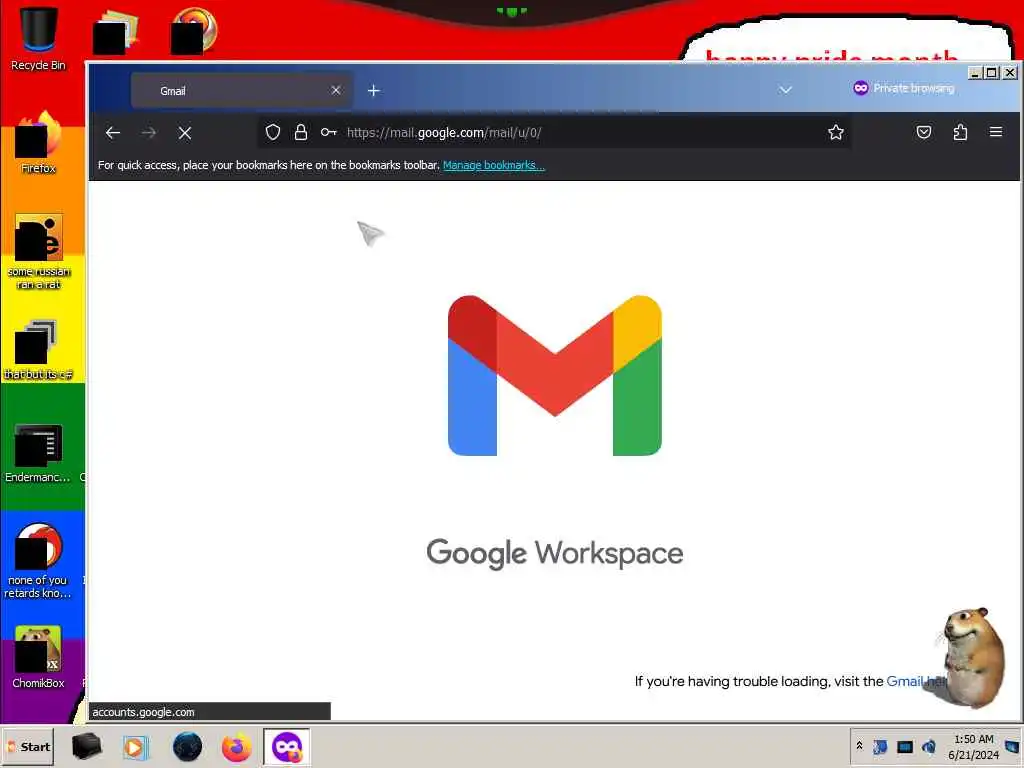Open the Firefox desktop shortcut
Image resolution: width=1024 pixels, height=768 pixels.
click(x=38, y=142)
